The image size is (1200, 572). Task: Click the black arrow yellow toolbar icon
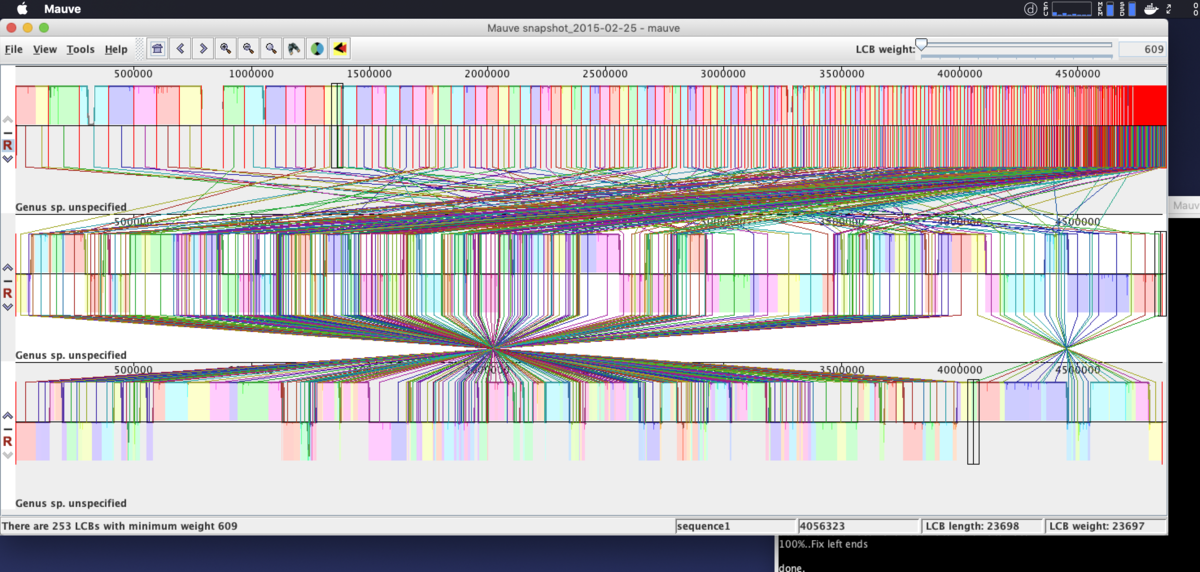point(340,48)
